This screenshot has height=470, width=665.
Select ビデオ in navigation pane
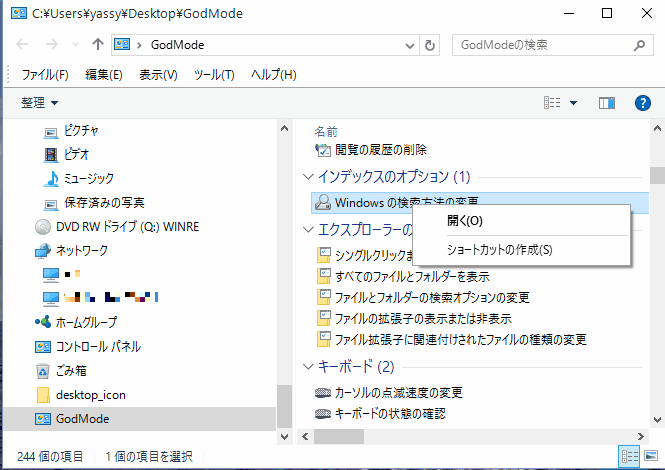(76, 154)
